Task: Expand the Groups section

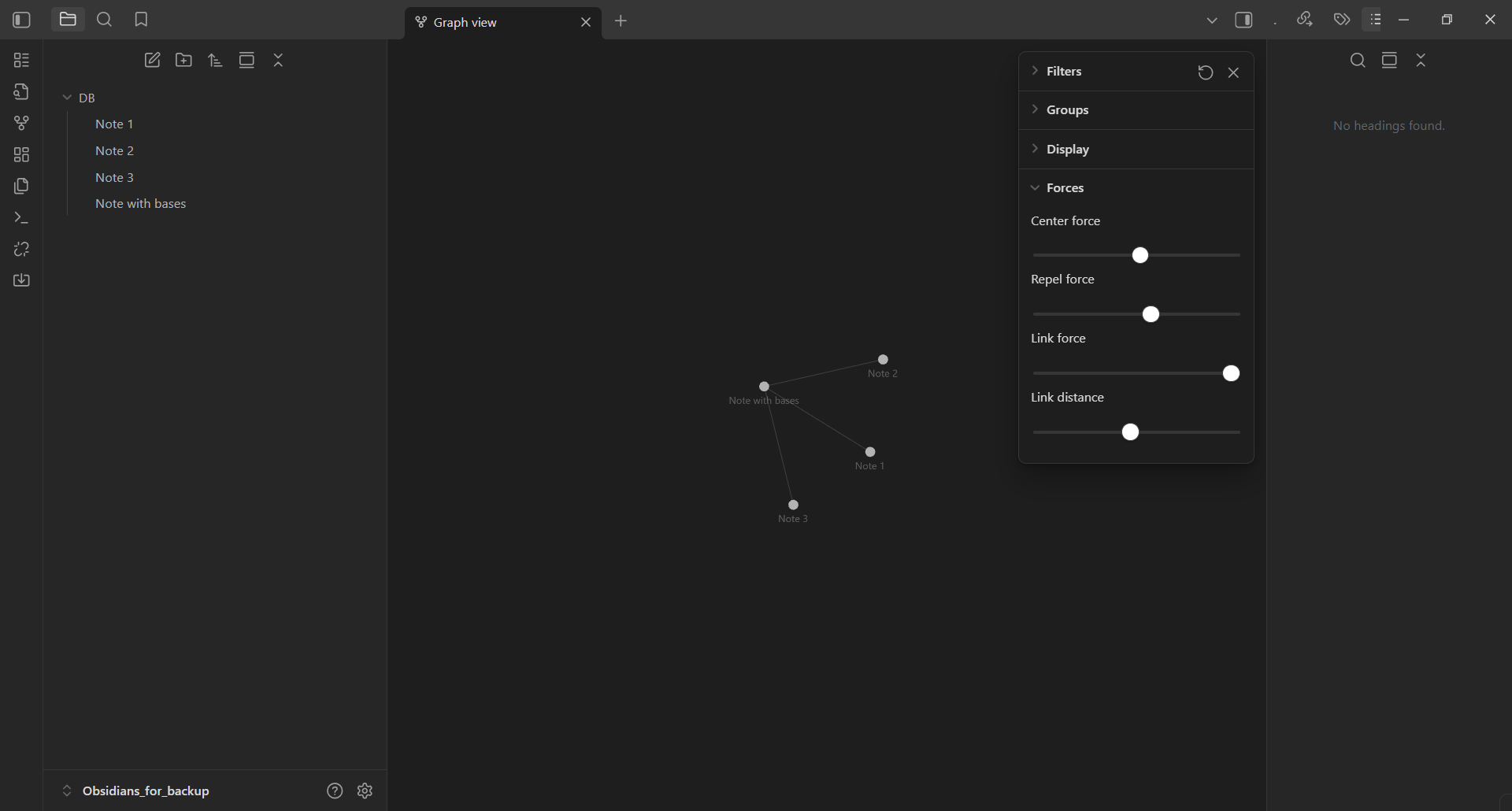Action: pyautogui.click(x=1067, y=110)
